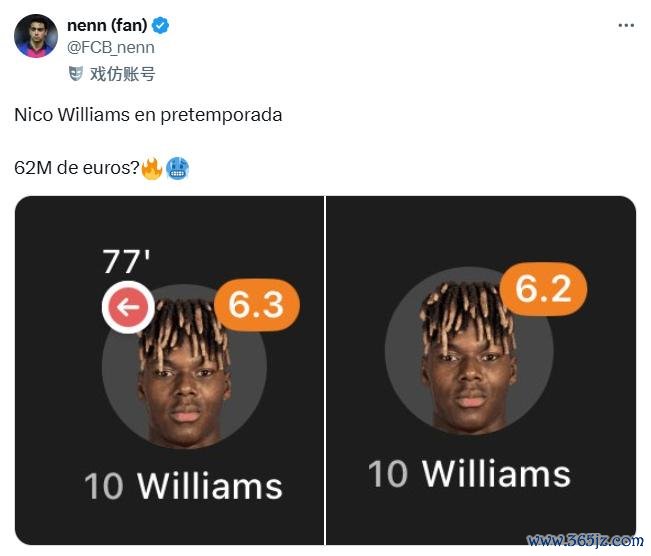
Task: Click the right '10 Williams' name label
Action: (x=469, y=473)
